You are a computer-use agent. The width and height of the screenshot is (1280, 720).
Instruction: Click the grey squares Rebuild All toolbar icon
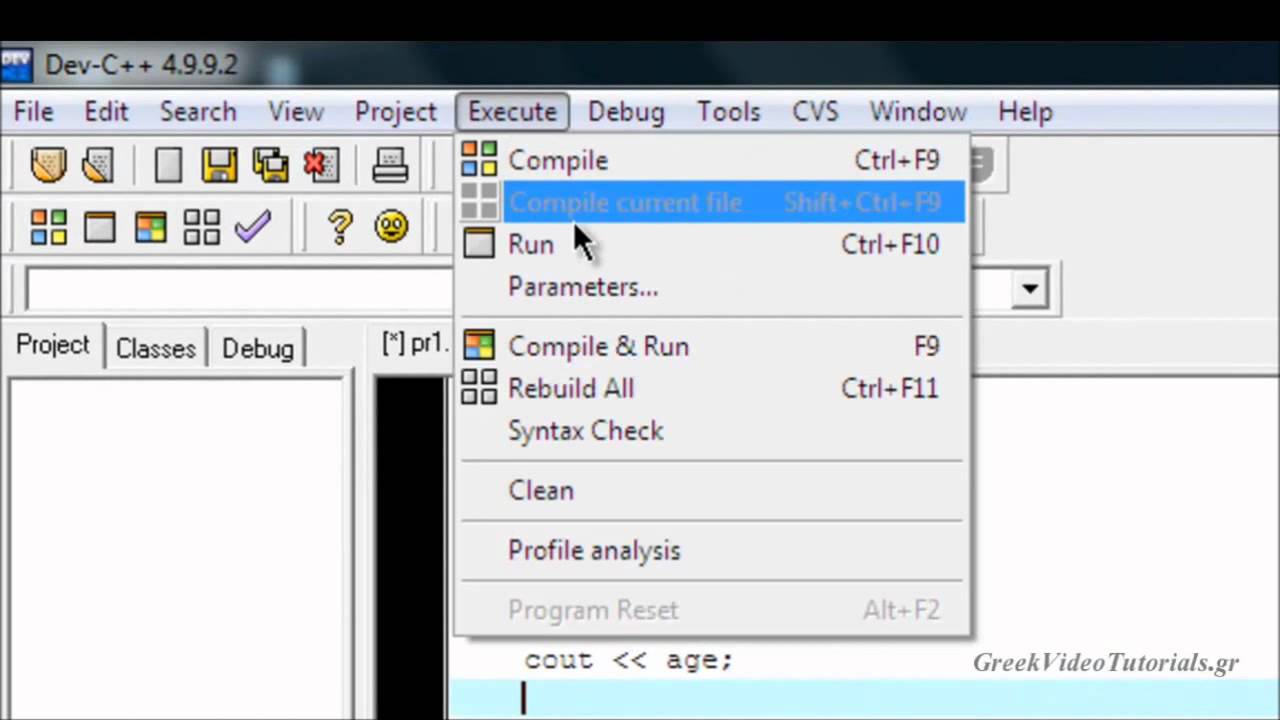coord(201,228)
